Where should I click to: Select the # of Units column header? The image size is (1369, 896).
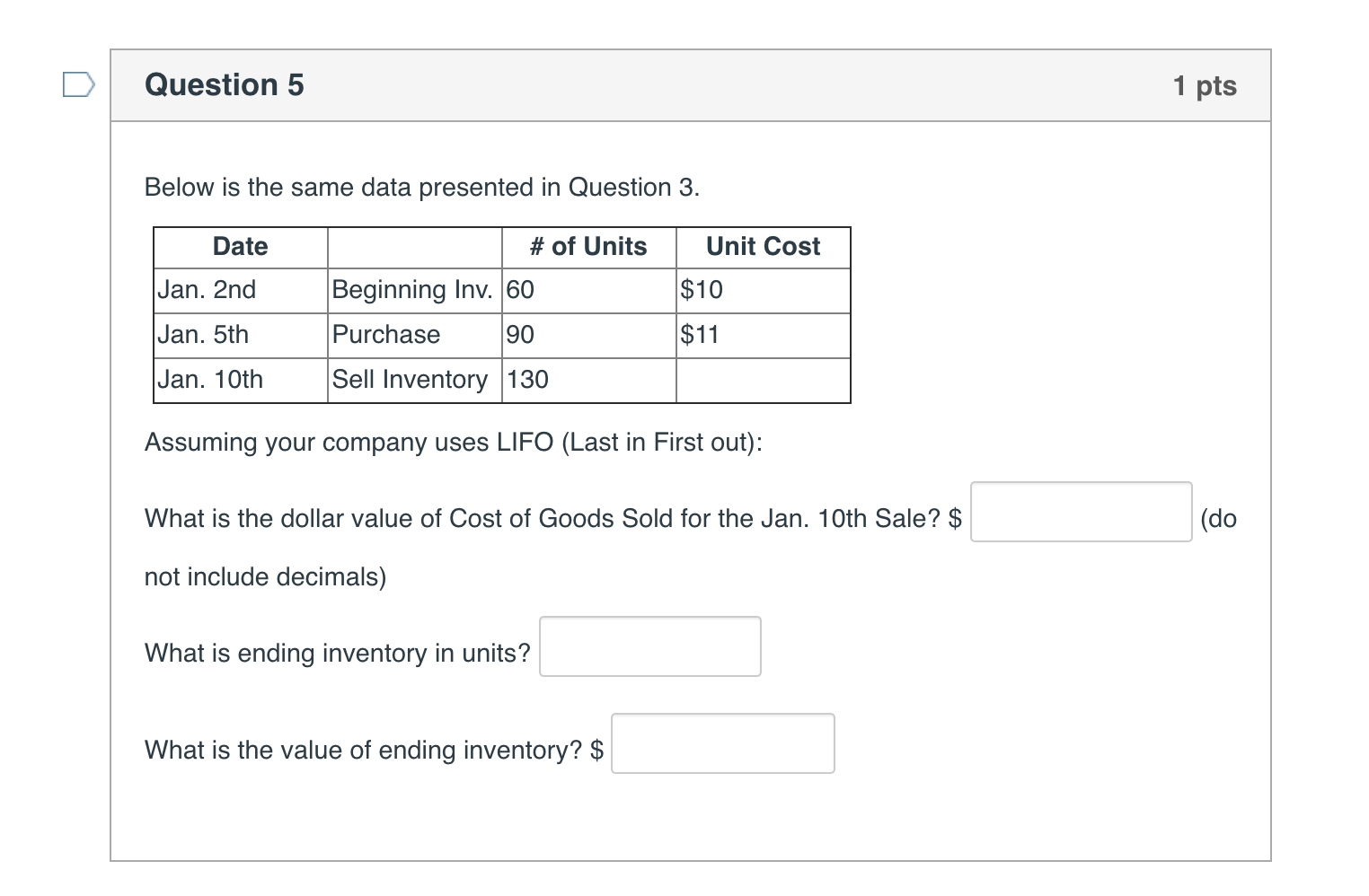pyautogui.click(x=588, y=246)
